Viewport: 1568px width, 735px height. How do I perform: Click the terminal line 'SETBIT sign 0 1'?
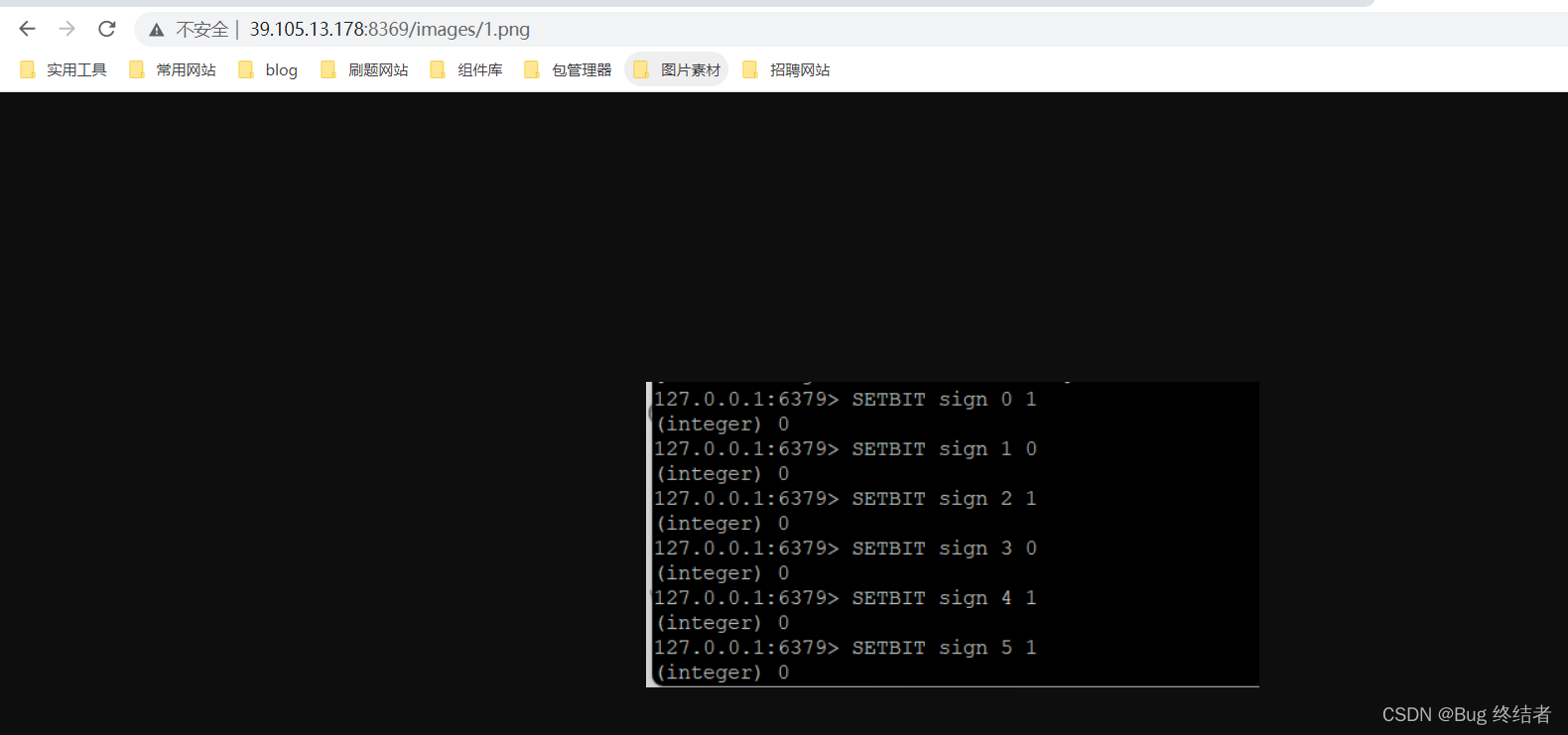click(945, 400)
